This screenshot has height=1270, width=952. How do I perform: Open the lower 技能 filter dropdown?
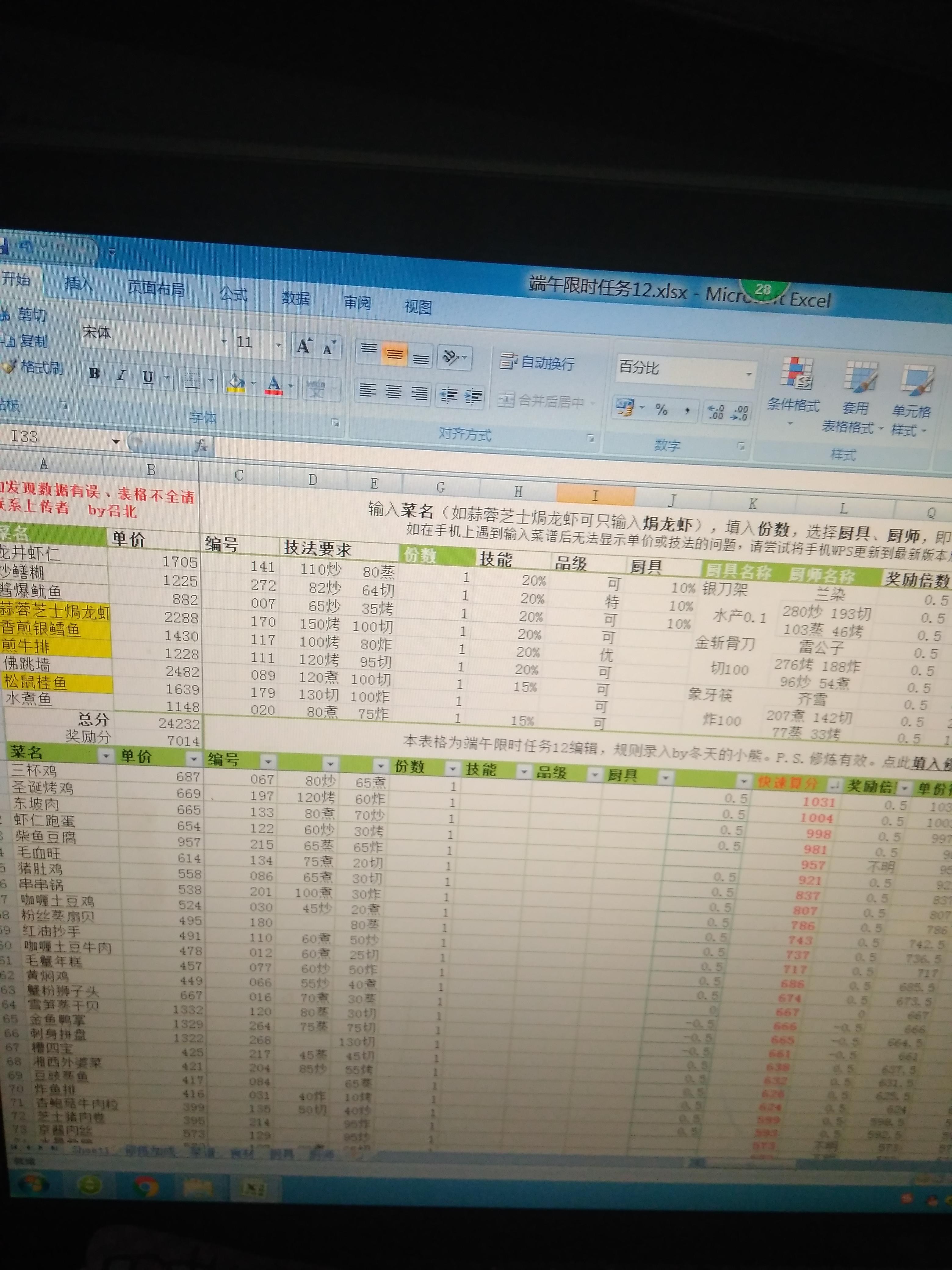click(523, 772)
